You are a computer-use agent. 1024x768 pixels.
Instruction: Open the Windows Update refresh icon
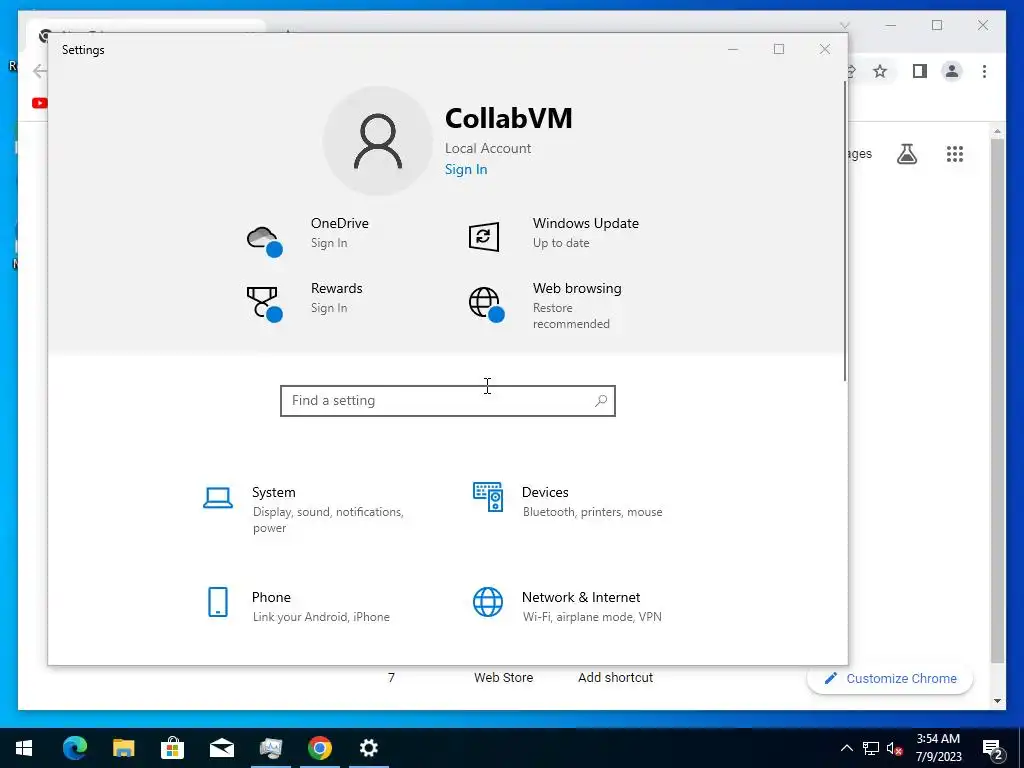(484, 236)
